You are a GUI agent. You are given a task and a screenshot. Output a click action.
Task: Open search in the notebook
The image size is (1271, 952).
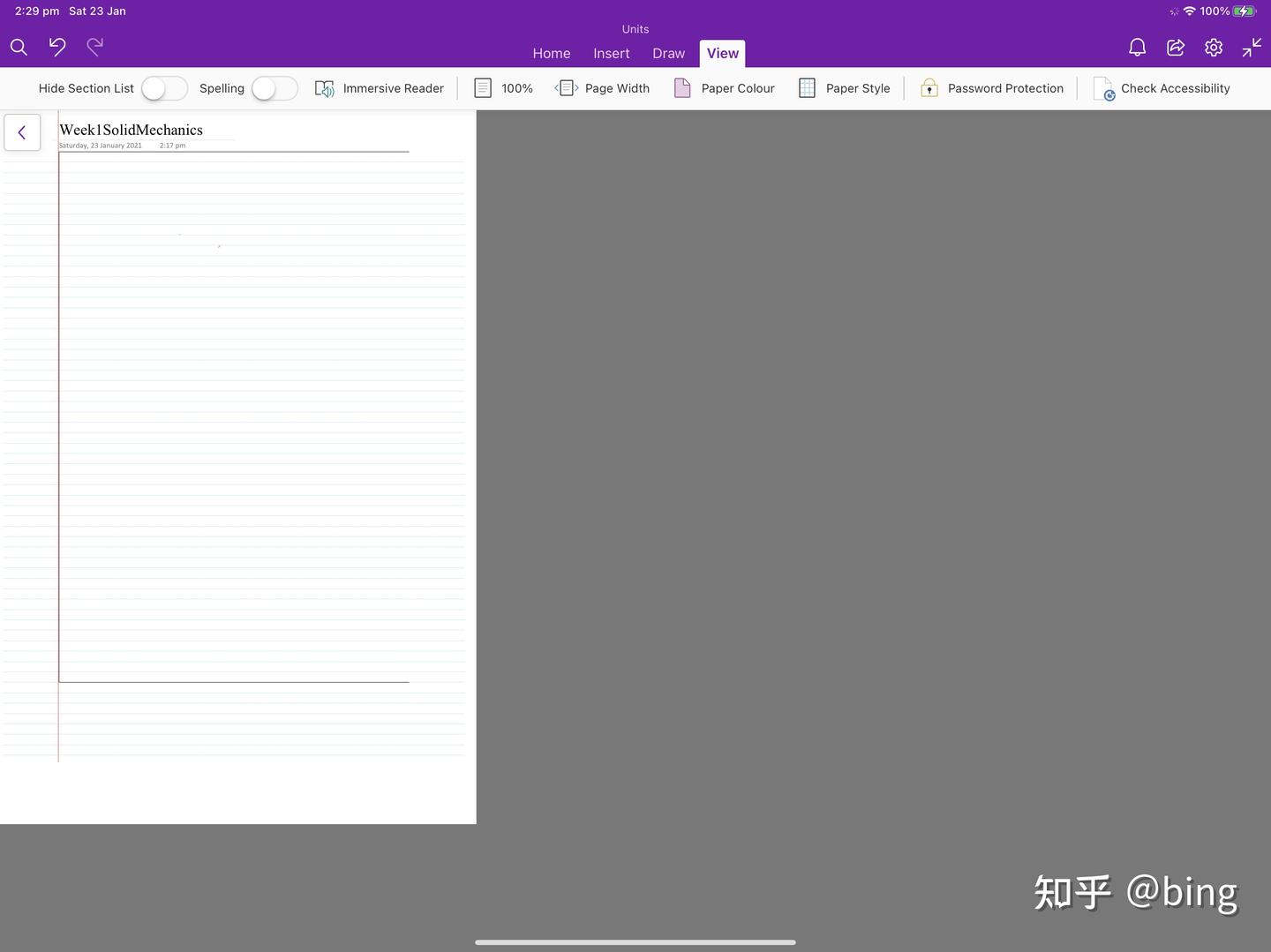(18, 47)
